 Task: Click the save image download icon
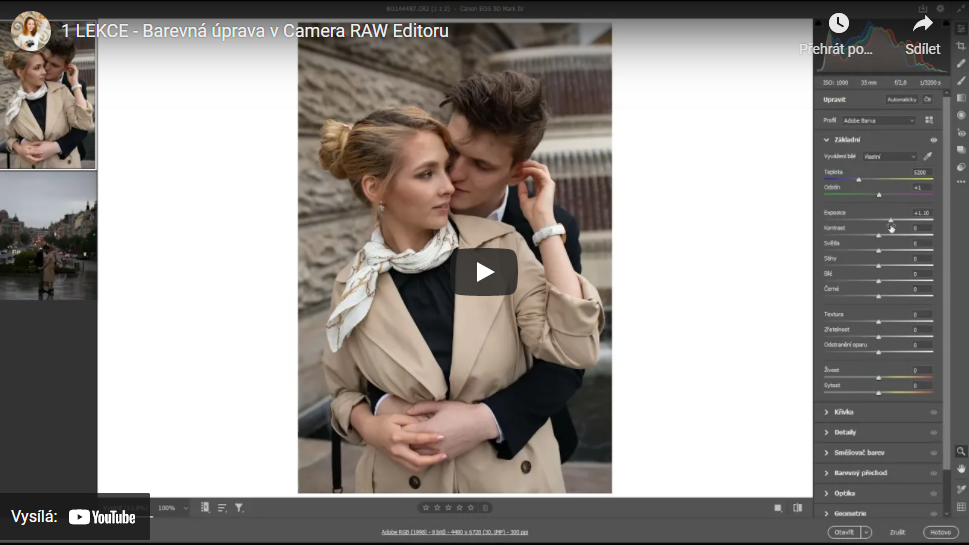coord(923,9)
